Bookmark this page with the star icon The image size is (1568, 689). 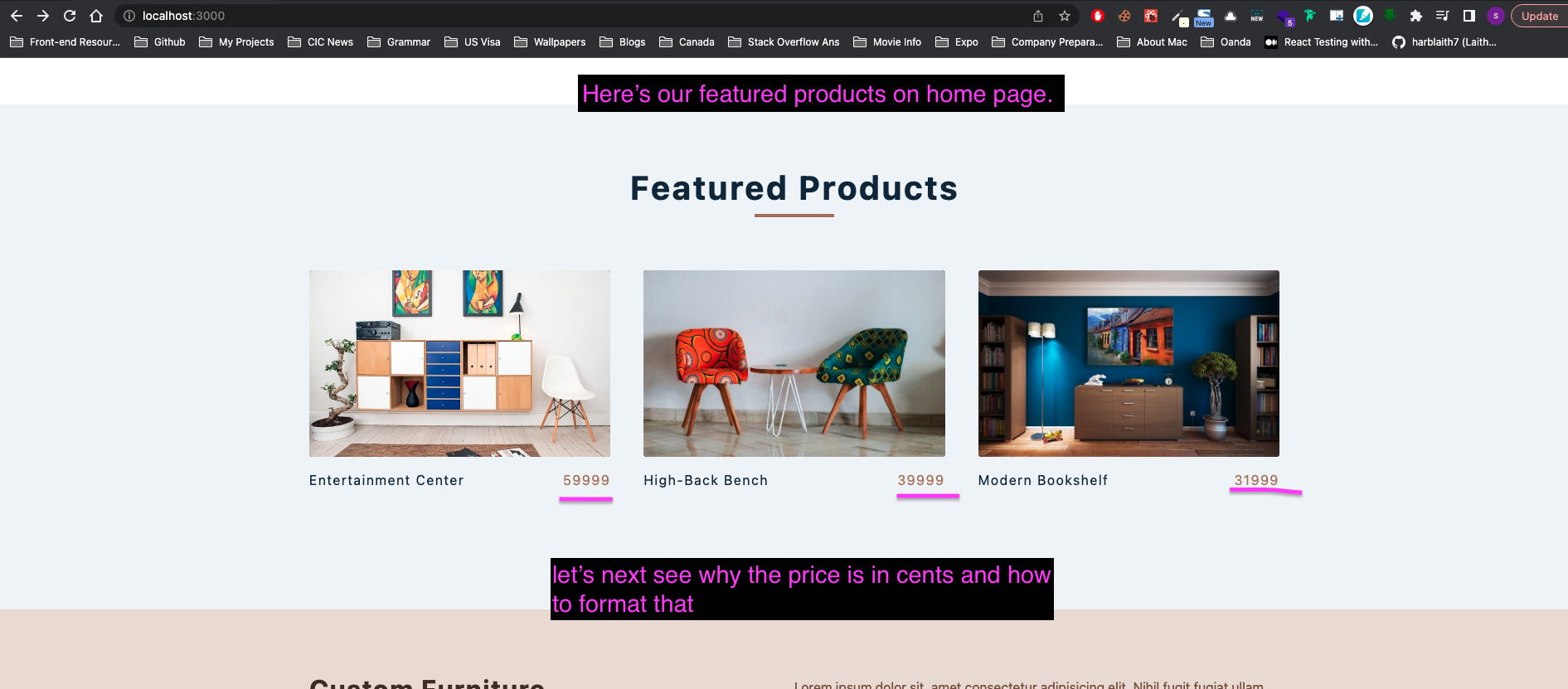(1065, 16)
